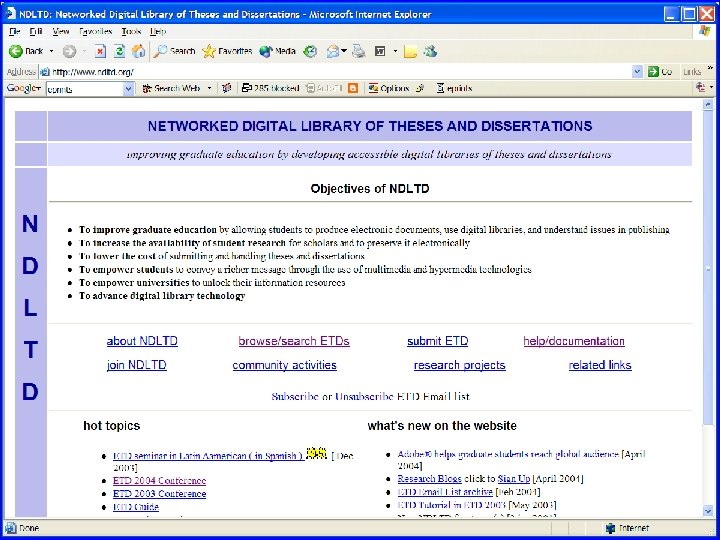The width and height of the screenshot is (720, 540).
Task: Click the Go button beside address bar
Action: tap(660, 72)
